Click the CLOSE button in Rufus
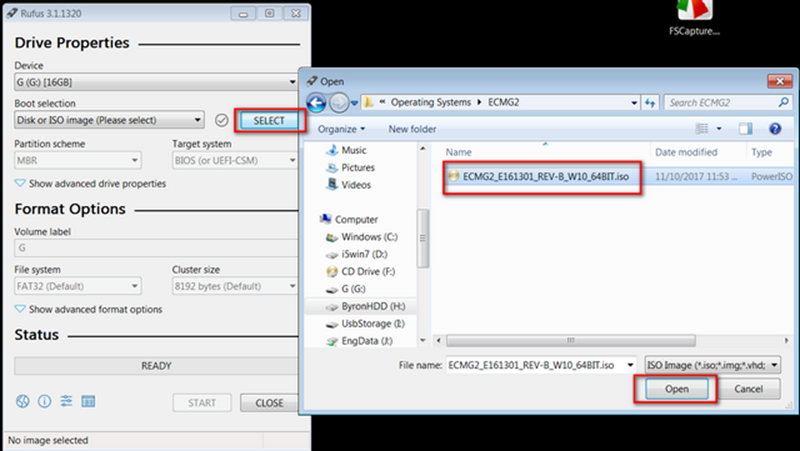 (269, 403)
